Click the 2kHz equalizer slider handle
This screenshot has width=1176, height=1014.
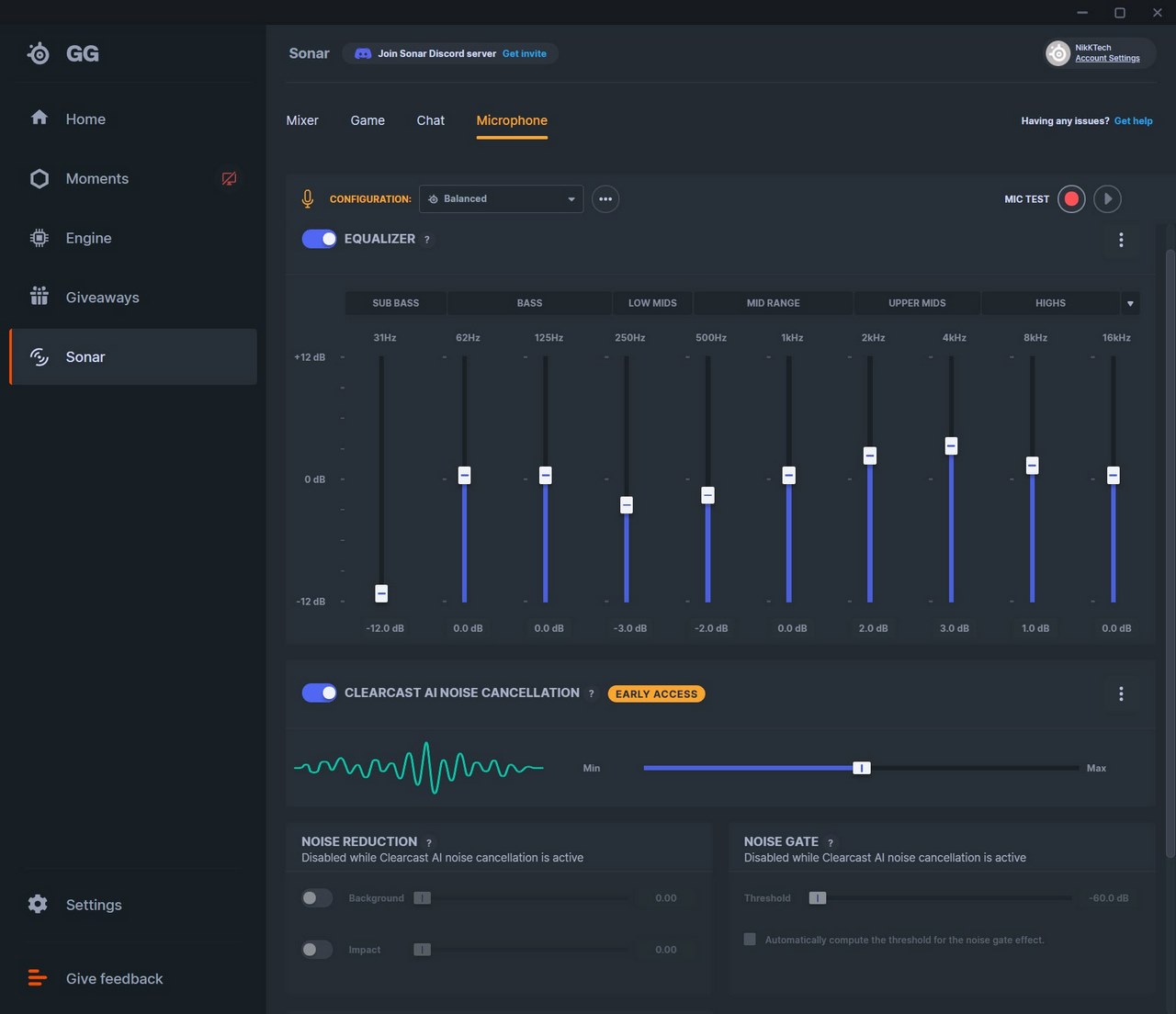[870, 456]
